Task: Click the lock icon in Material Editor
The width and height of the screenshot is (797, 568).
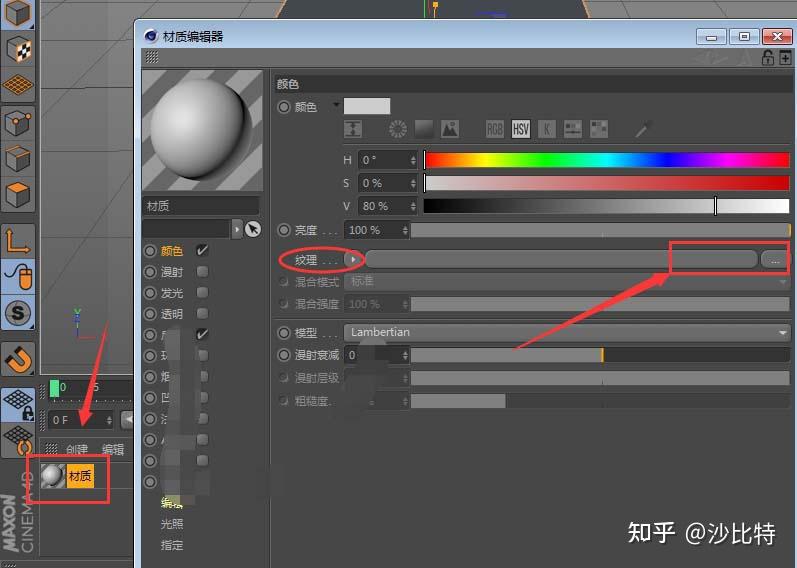Action: pyautogui.click(x=768, y=57)
